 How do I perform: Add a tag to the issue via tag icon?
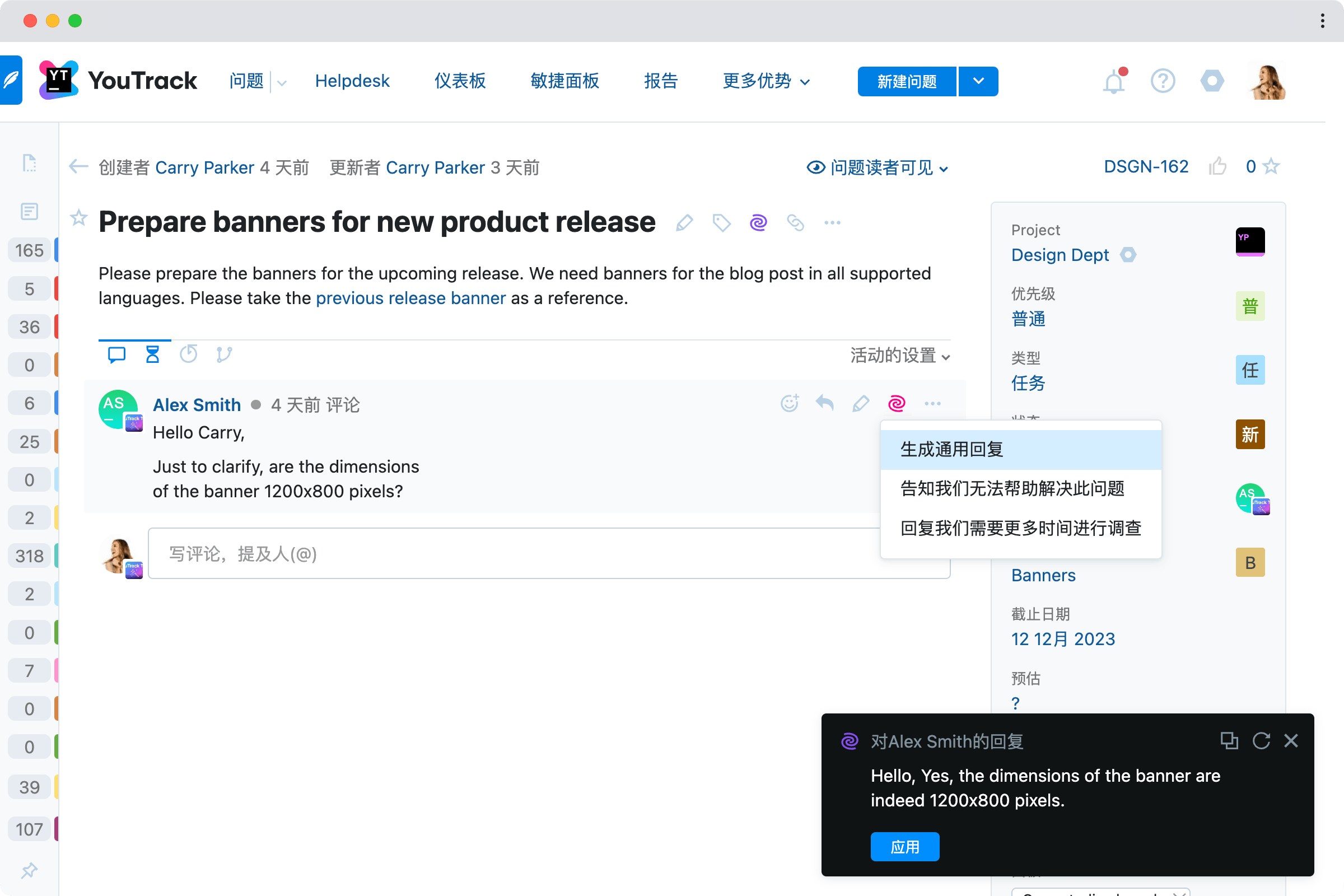click(x=721, y=223)
